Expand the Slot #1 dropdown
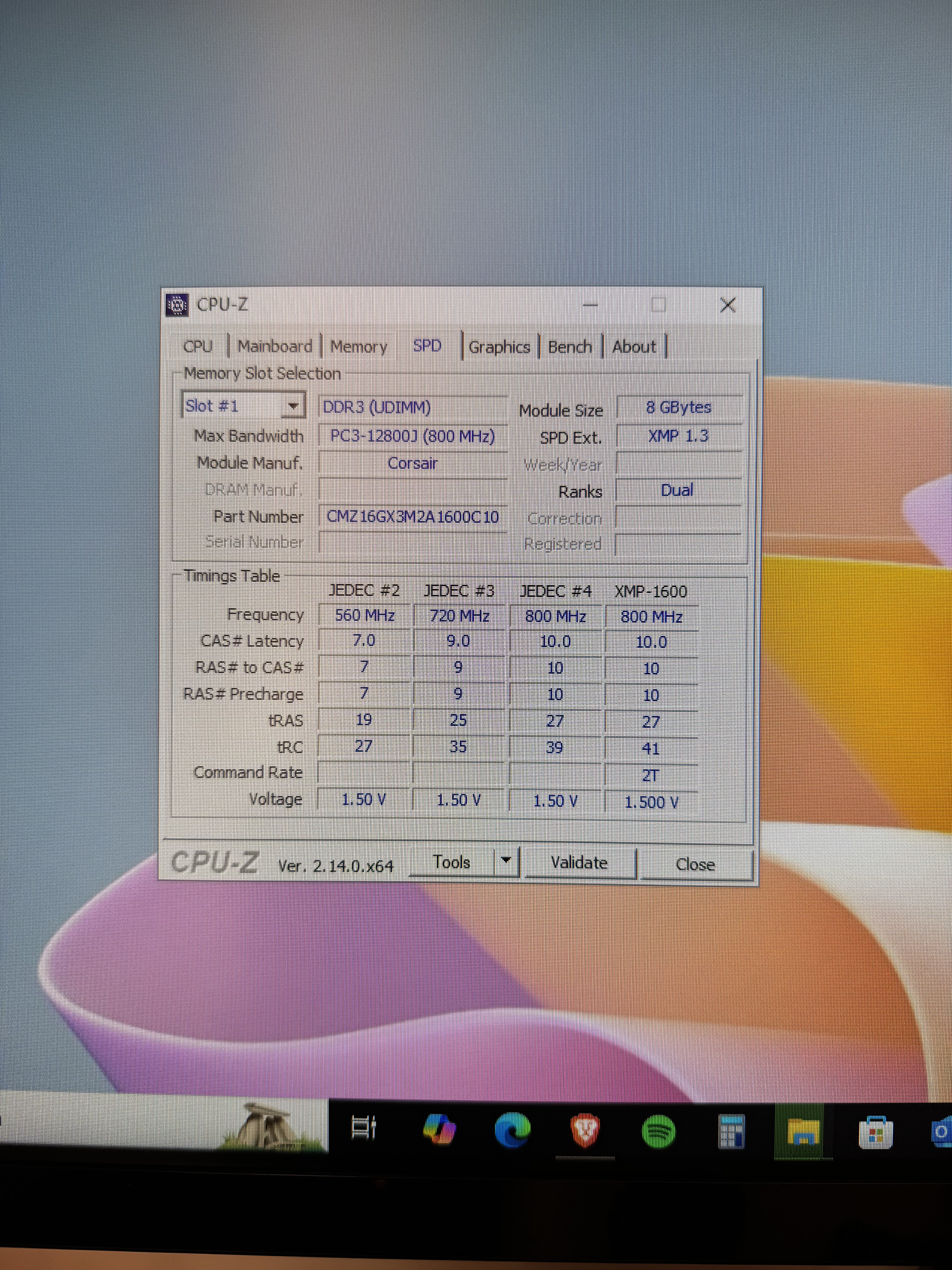Screen dimensions: 952x1270 293,406
